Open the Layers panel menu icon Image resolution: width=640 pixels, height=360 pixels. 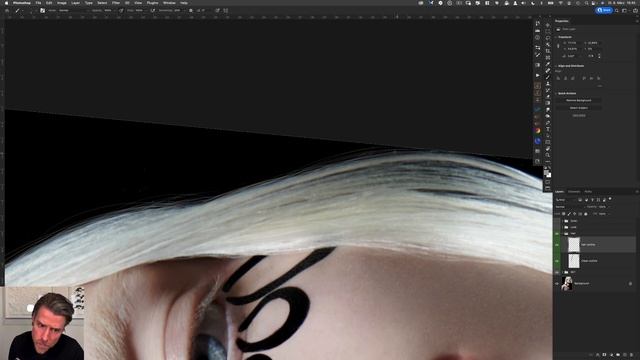tap(637, 191)
